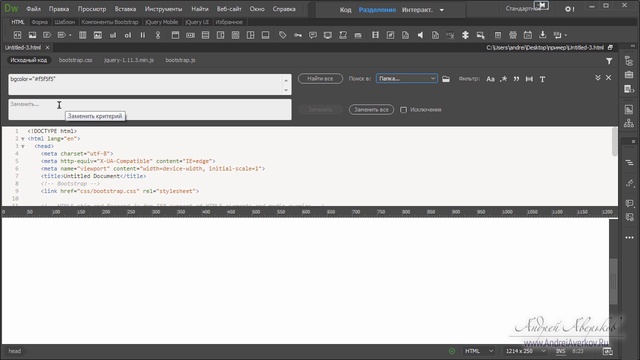This screenshot has height=360, width=640.
Task: Switch to Код view
Action: coord(345,10)
